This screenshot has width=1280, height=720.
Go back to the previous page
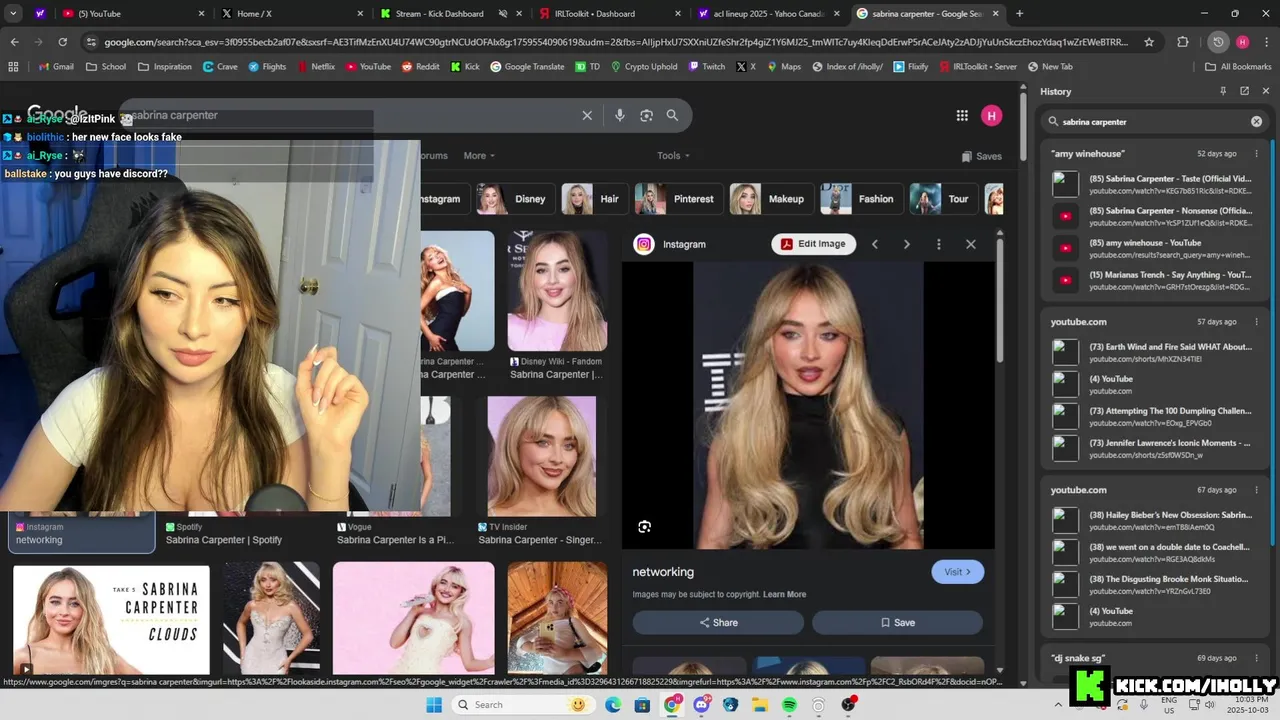pos(14,42)
